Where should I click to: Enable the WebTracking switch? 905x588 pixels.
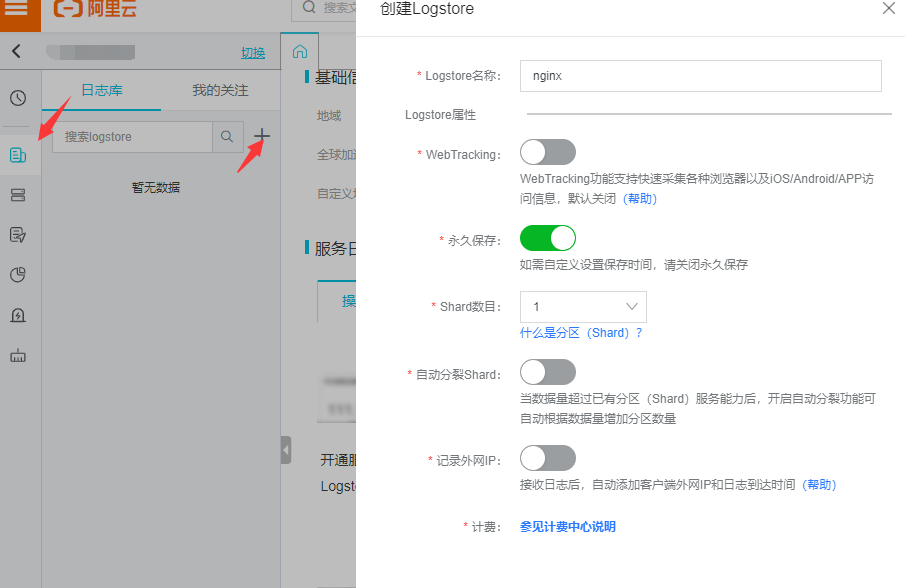click(548, 152)
